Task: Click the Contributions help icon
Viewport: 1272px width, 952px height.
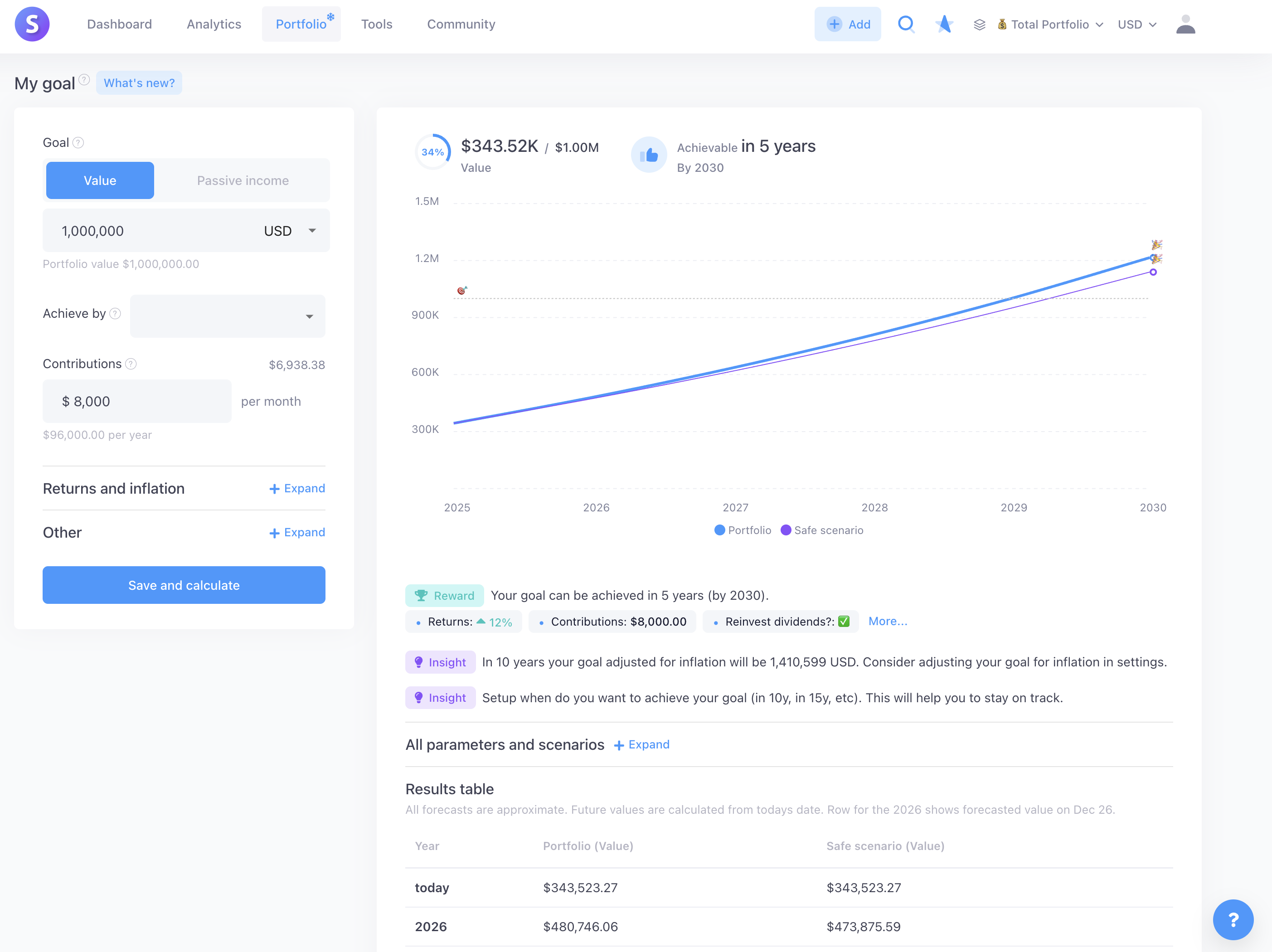Action: (131, 364)
